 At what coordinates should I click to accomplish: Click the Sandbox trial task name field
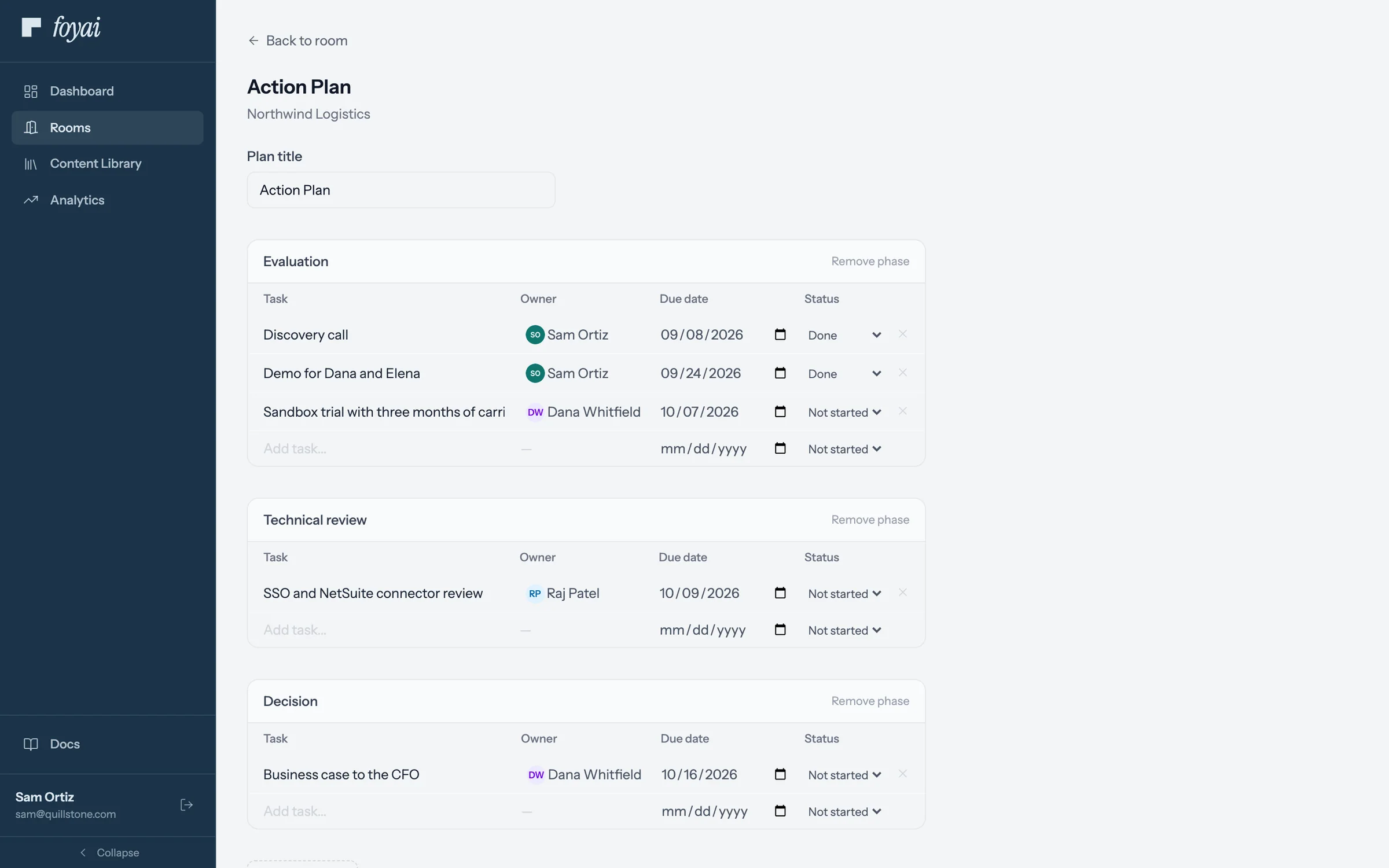point(384,411)
